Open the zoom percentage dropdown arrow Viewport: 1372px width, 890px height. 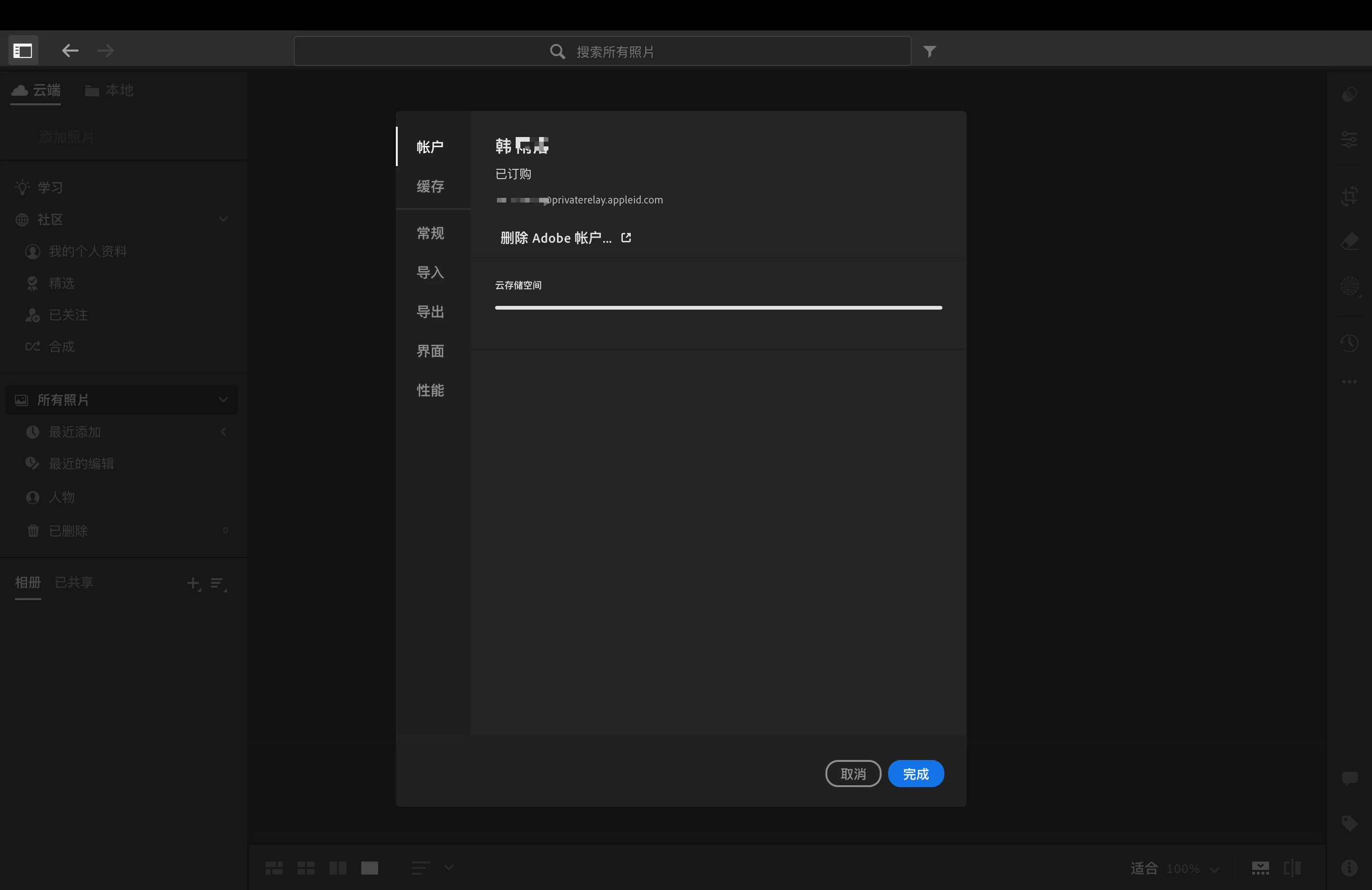pos(1215,869)
